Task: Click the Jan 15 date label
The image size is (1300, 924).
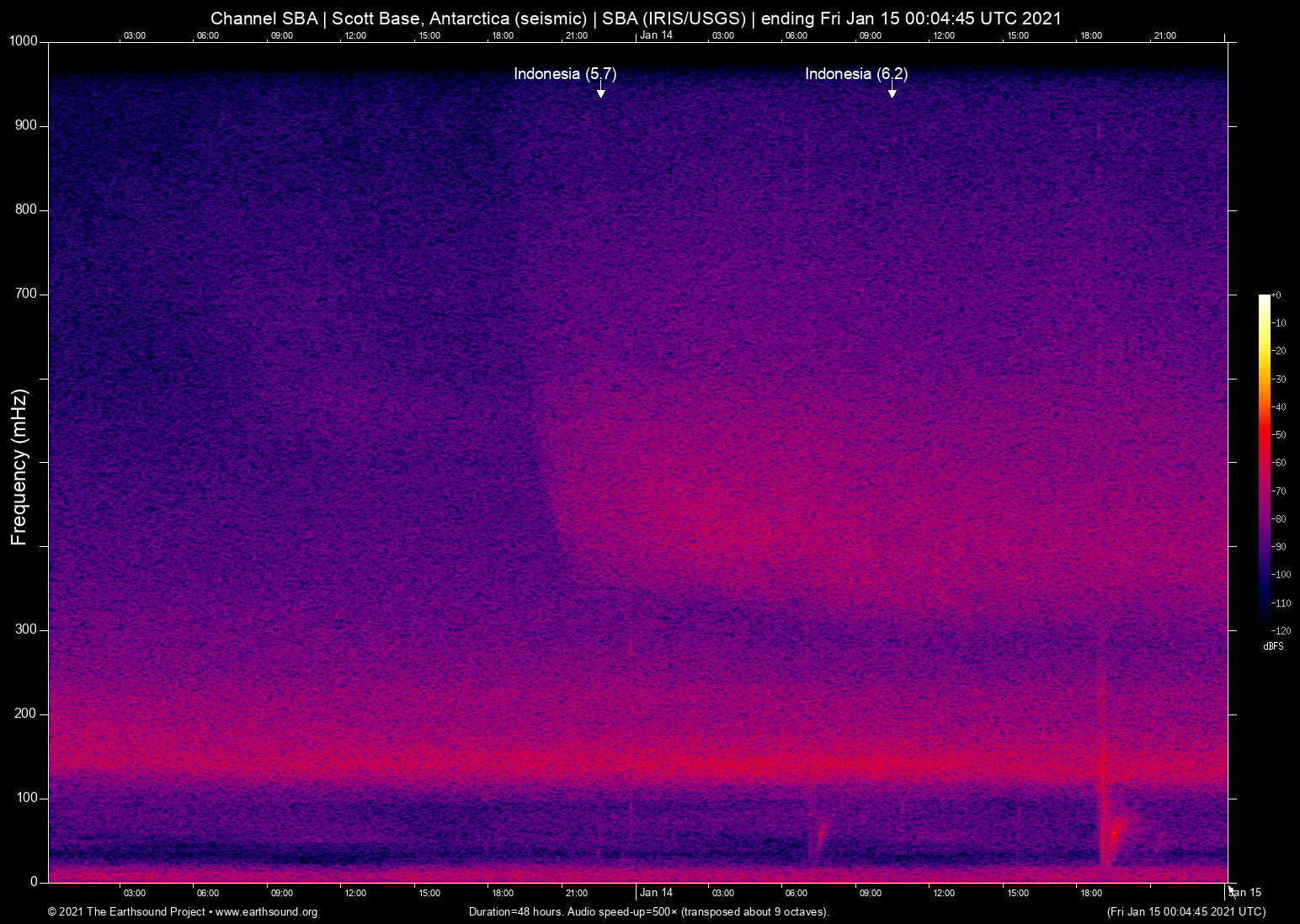Action: click(x=1245, y=893)
